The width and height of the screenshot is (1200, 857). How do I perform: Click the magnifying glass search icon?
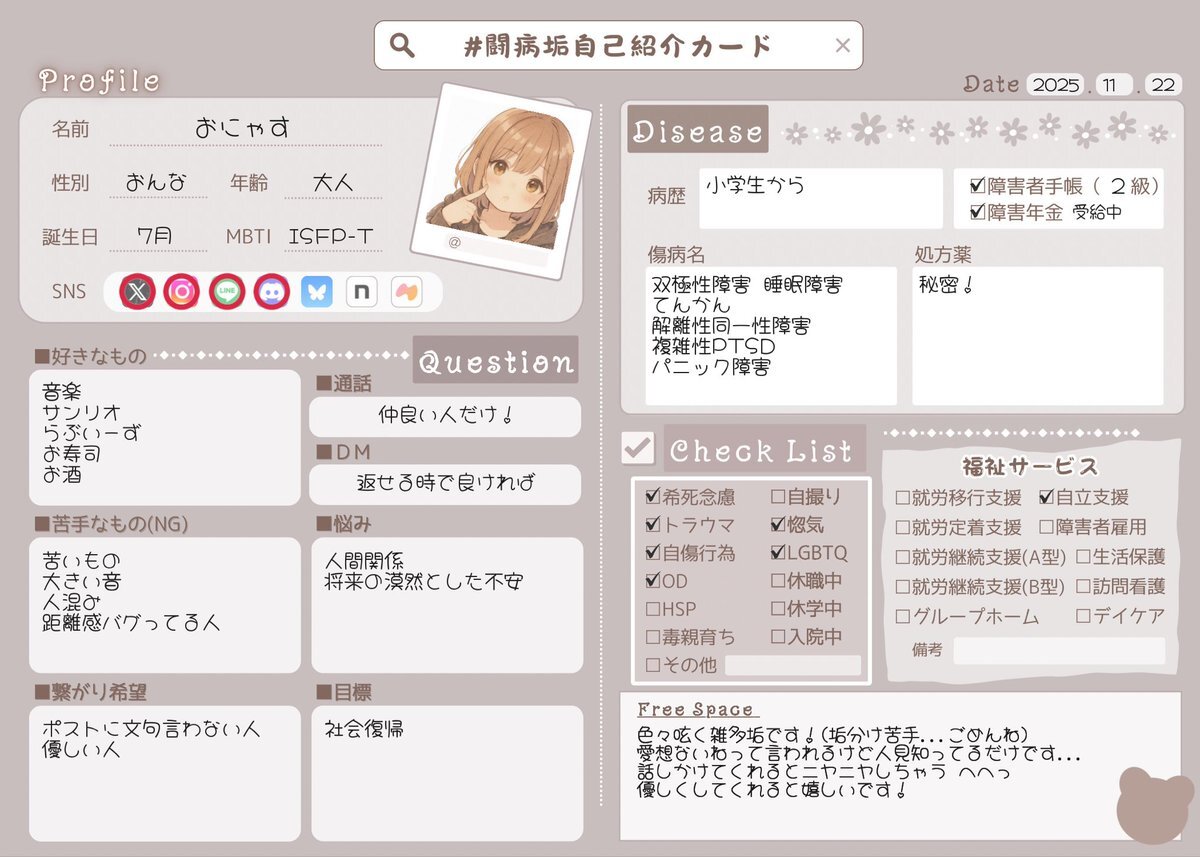[x=402, y=45]
